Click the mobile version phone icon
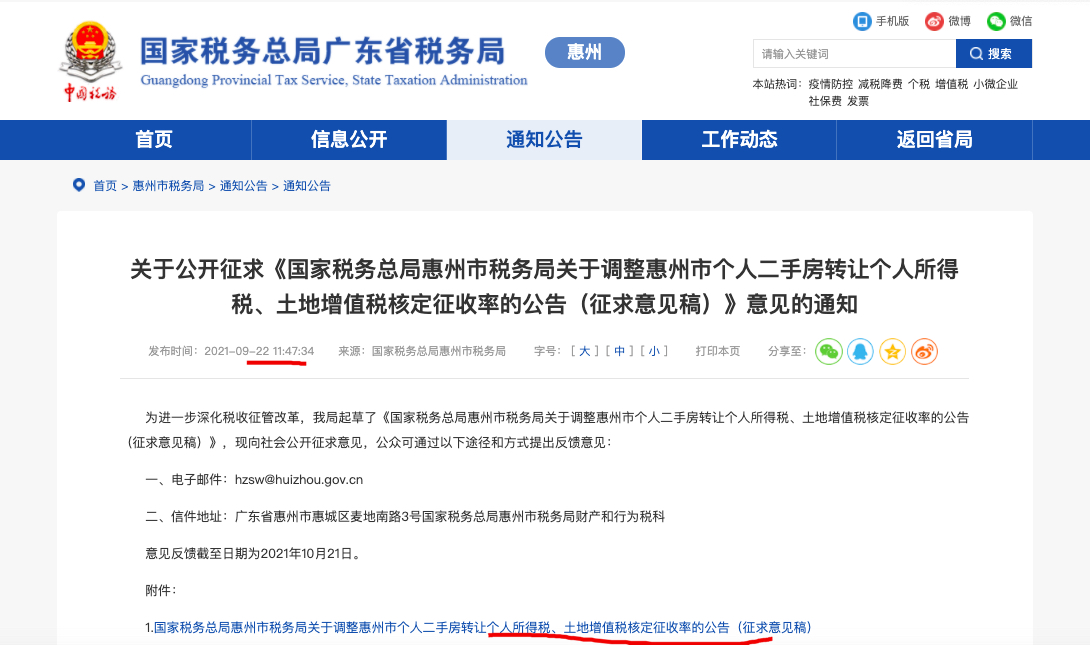 [x=862, y=21]
